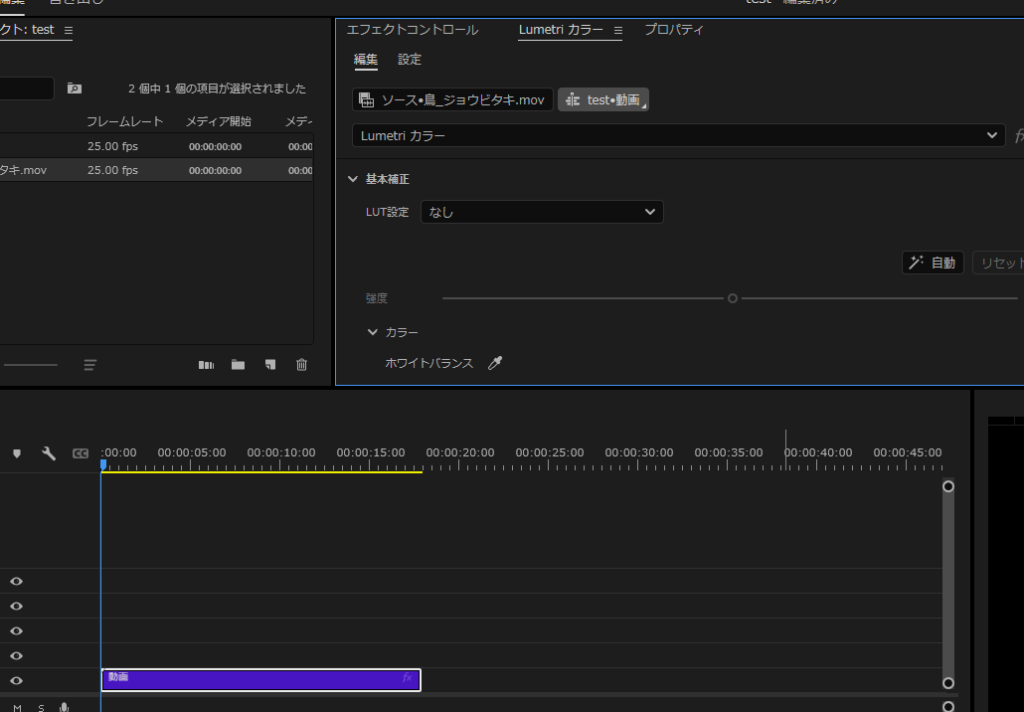Click the Project panel thumbnail zoom slider
This screenshot has width=1024, height=712.
point(29,364)
